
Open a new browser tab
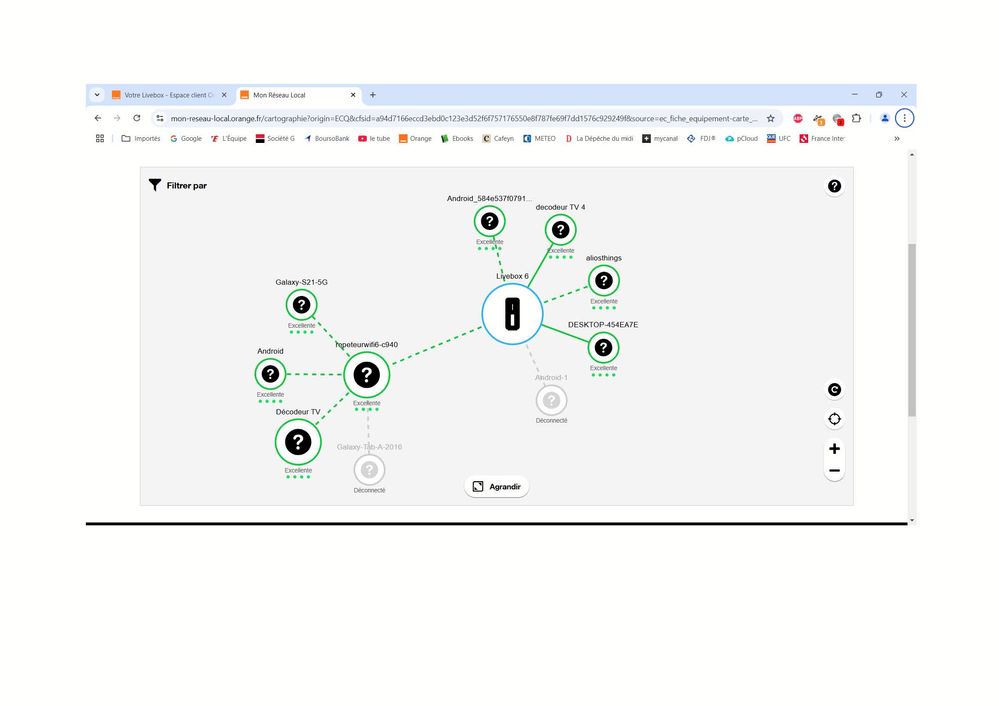click(x=373, y=95)
